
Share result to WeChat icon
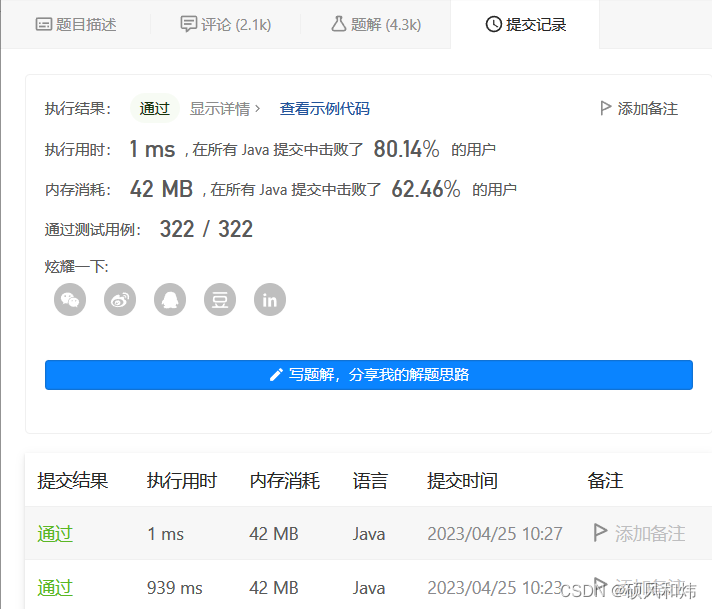(x=70, y=300)
